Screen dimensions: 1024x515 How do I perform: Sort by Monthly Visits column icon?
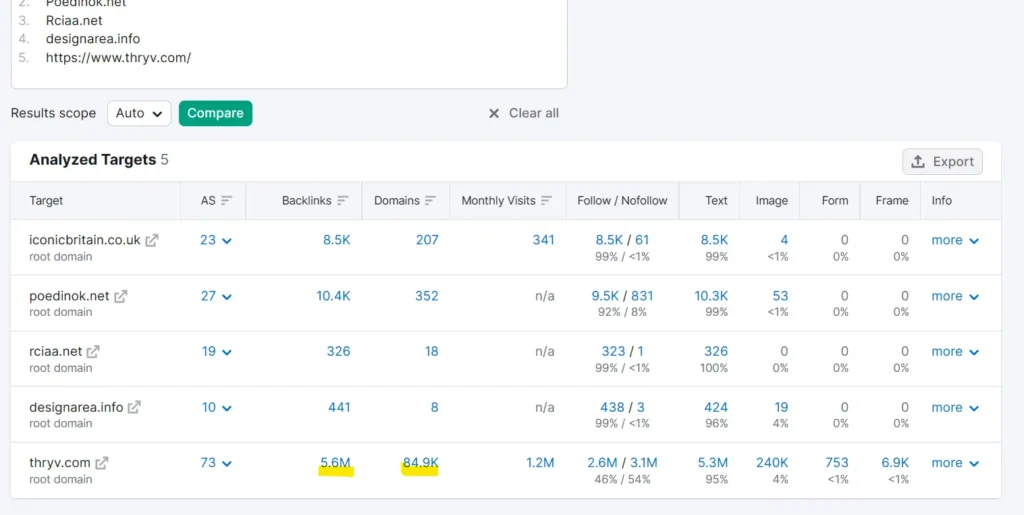[547, 201]
